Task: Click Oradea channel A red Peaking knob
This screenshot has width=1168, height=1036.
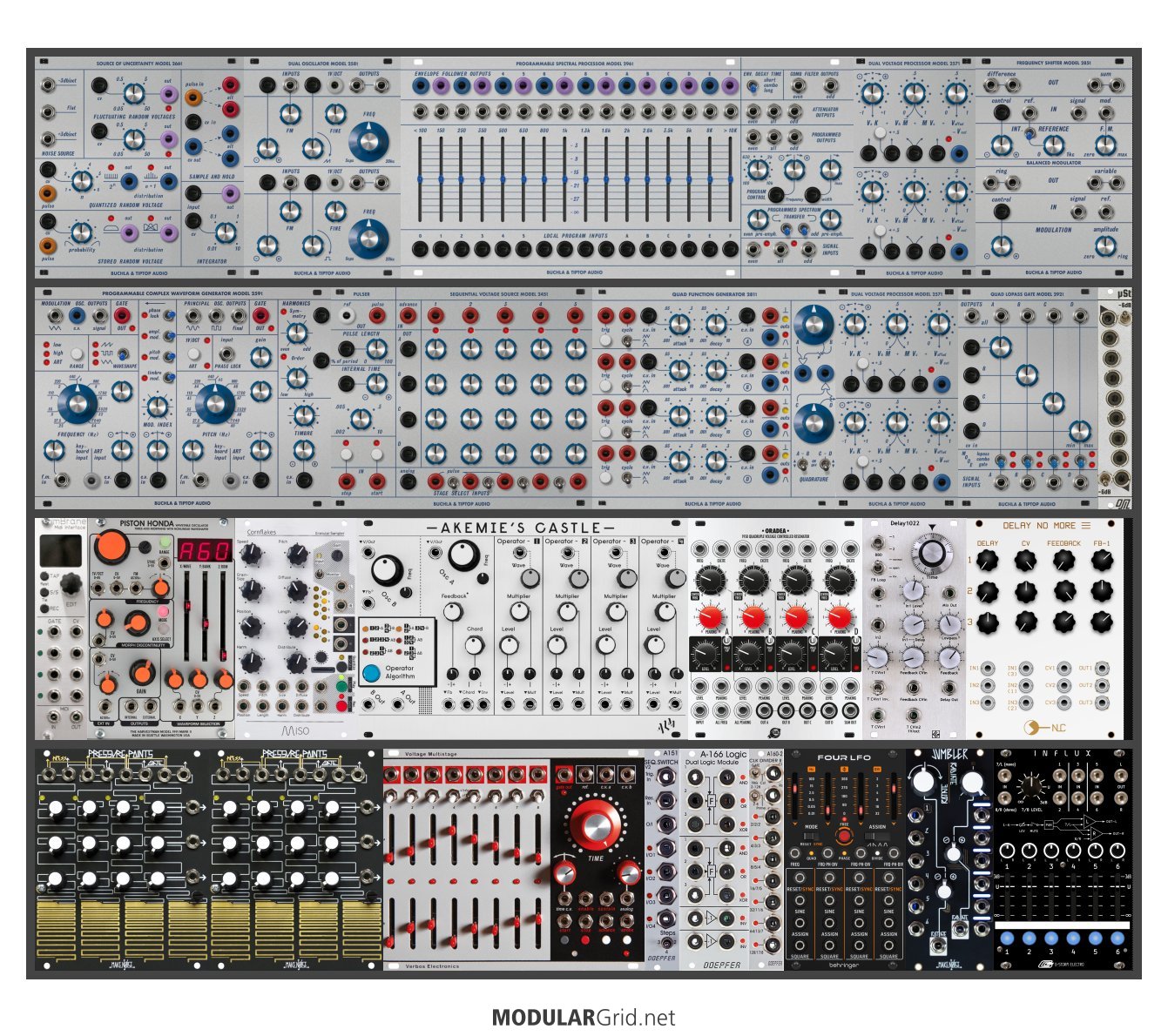Action: pos(709,618)
